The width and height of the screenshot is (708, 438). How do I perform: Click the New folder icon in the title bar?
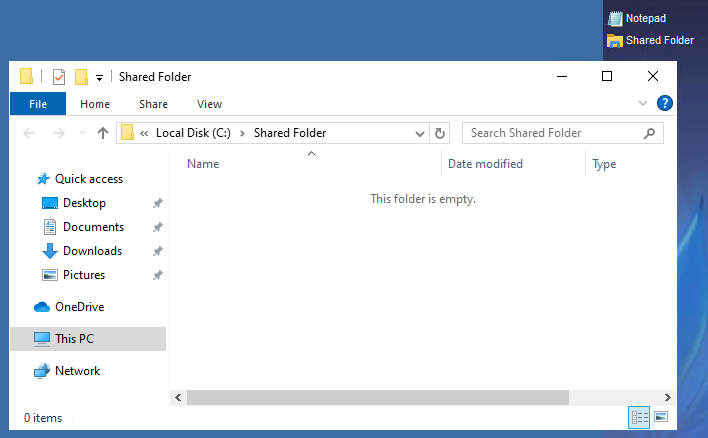point(82,77)
